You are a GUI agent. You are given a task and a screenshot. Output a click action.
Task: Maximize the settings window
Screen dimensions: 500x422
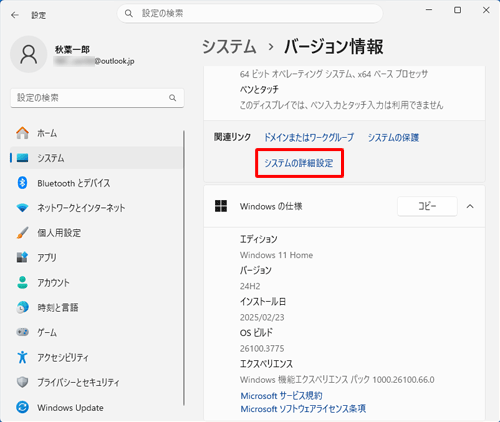pos(458,10)
